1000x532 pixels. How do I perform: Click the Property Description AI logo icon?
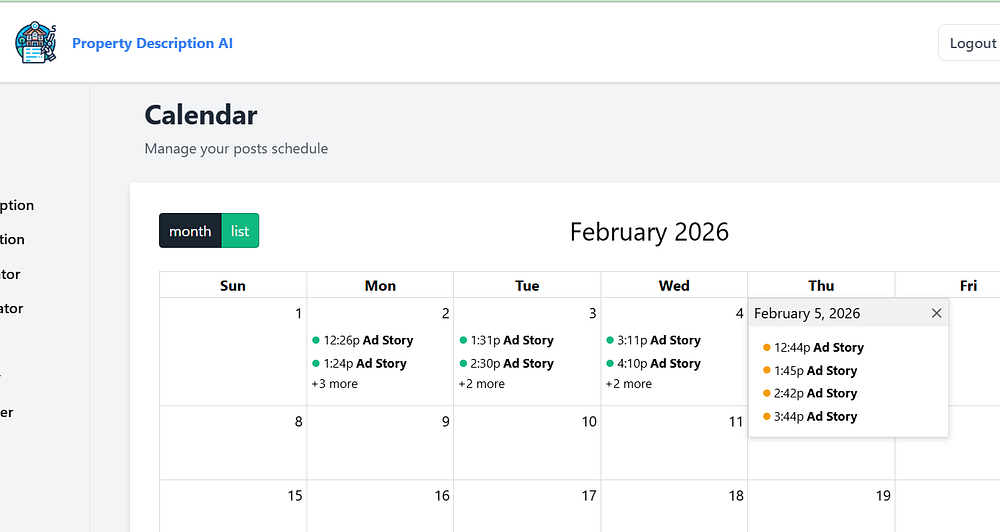[36, 43]
